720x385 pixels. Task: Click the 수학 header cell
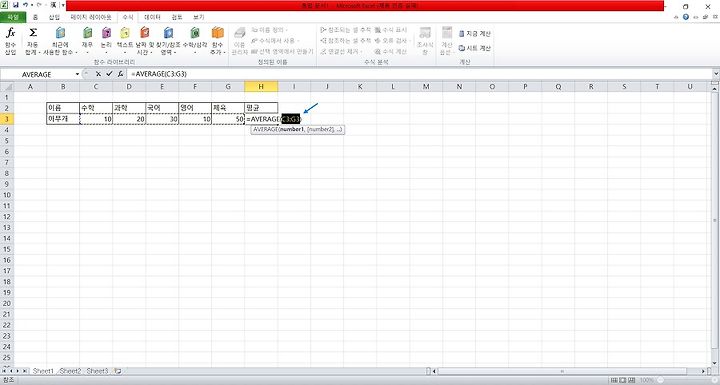click(96, 108)
